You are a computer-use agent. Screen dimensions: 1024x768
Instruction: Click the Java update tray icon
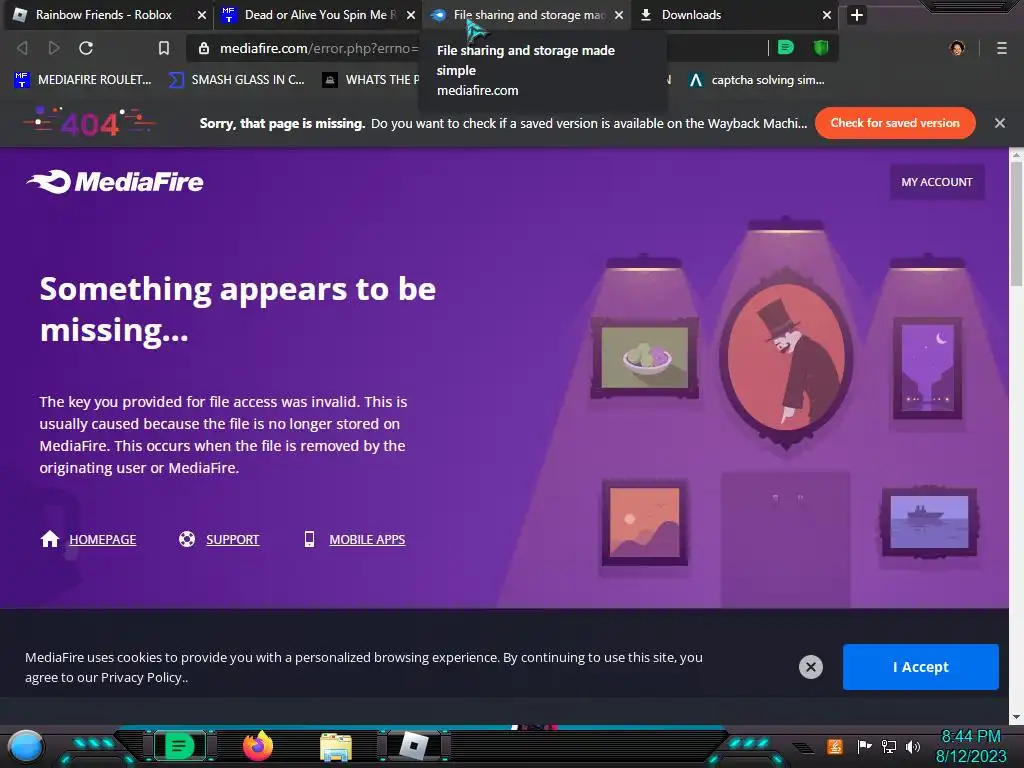click(835, 746)
